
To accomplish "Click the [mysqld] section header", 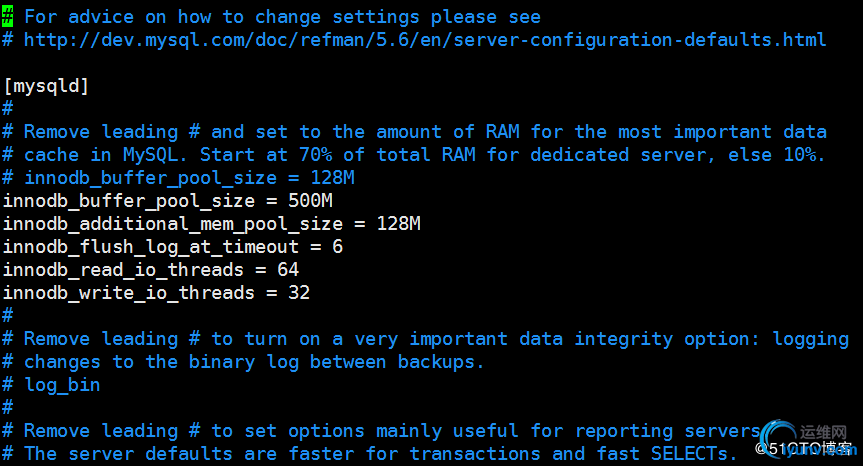I will 47,86.
